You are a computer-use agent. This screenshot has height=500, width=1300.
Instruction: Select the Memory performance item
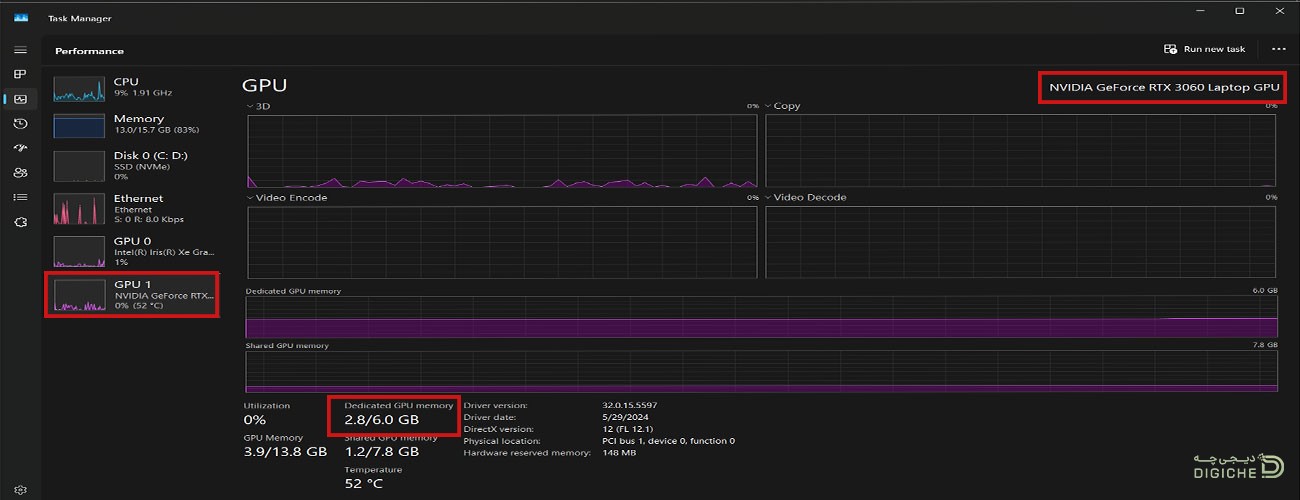click(x=133, y=124)
